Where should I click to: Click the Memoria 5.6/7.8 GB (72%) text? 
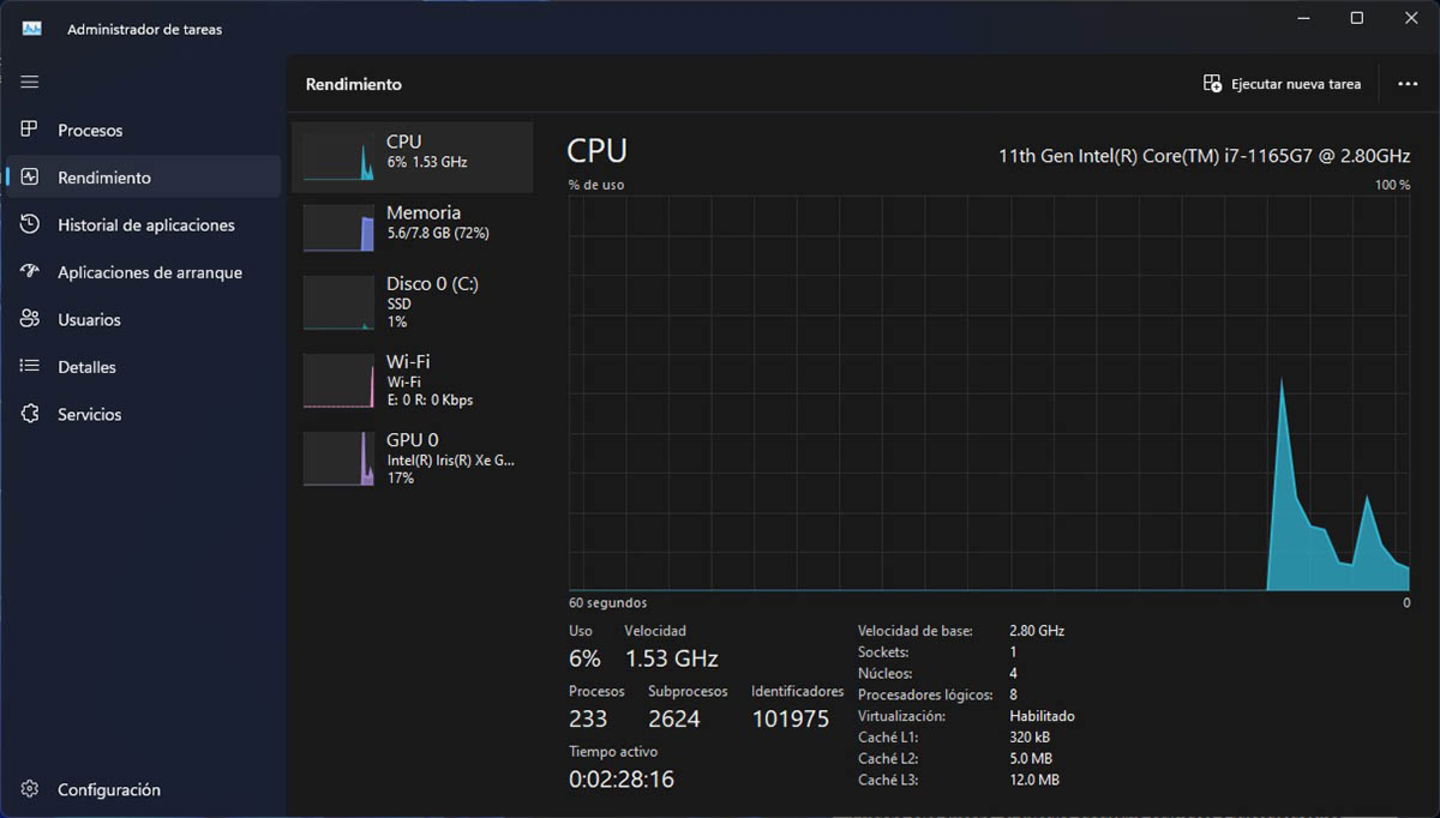[x=438, y=233]
